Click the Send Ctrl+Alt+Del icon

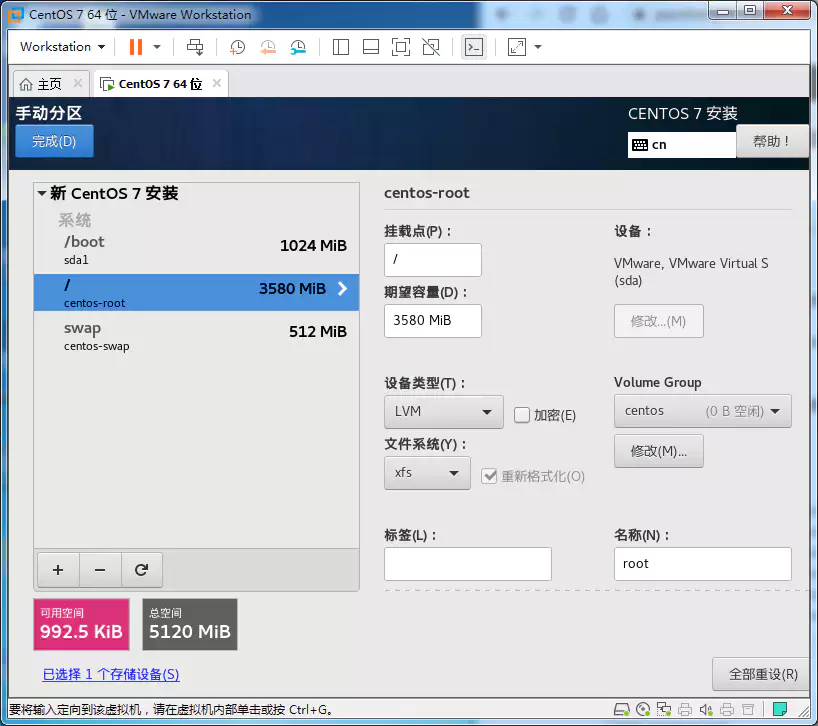click(x=195, y=47)
